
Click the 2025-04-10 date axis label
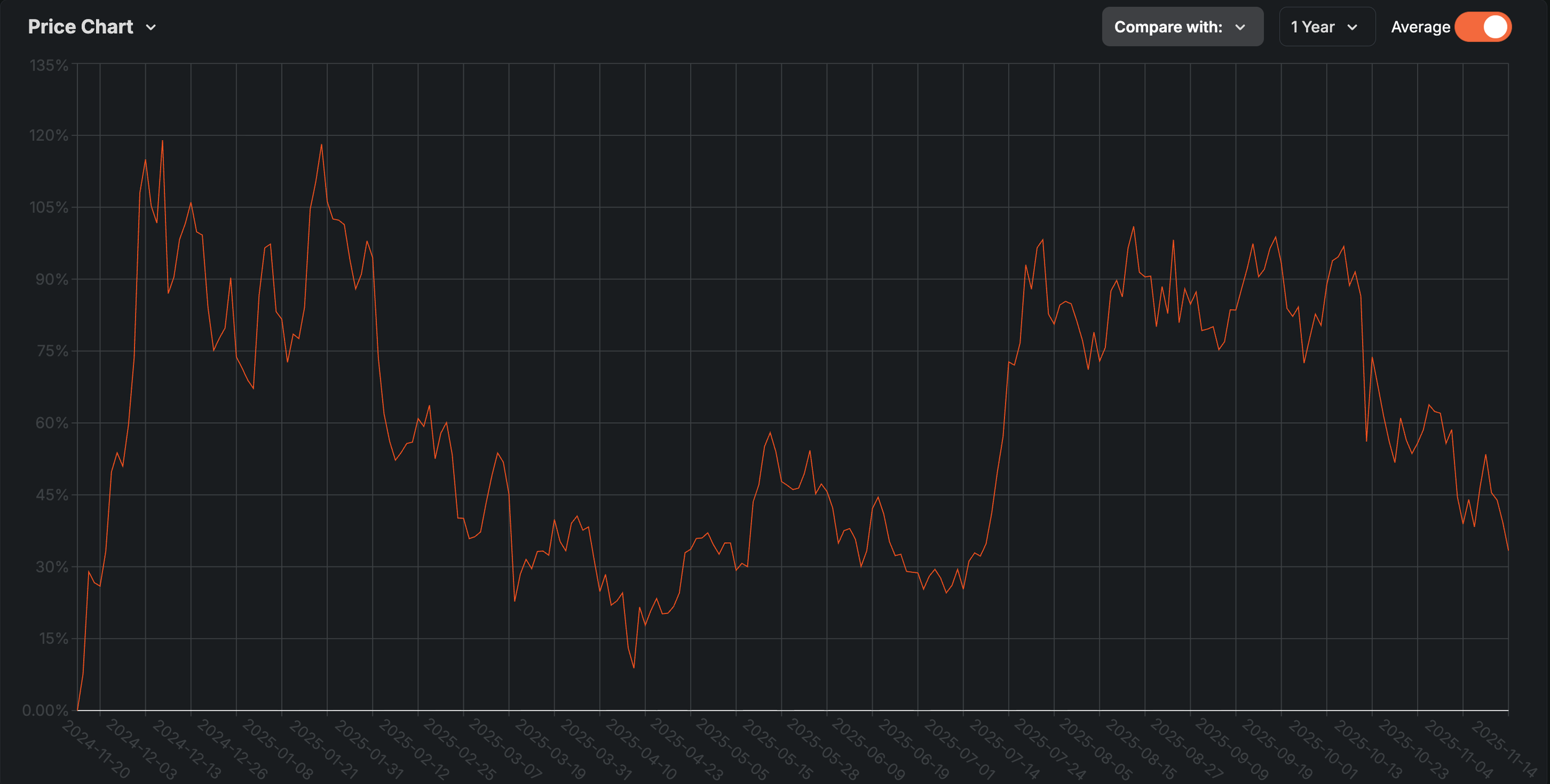(641, 749)
